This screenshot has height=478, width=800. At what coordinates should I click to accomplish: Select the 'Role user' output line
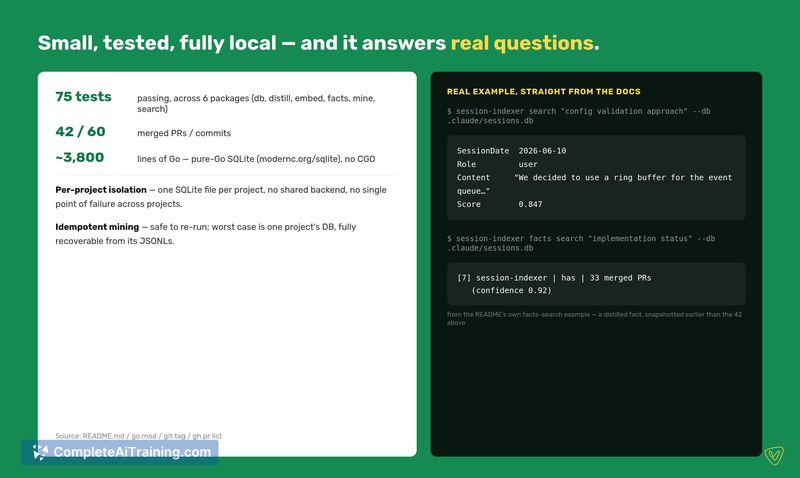pyautogui.click(x=497, y=164)
